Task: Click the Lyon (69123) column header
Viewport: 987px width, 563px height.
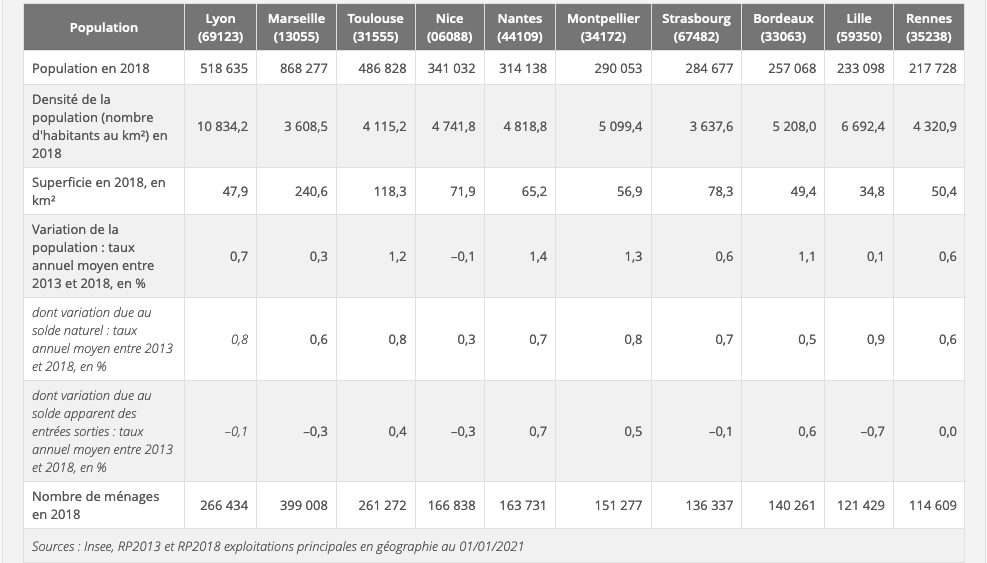Action: 220,28
